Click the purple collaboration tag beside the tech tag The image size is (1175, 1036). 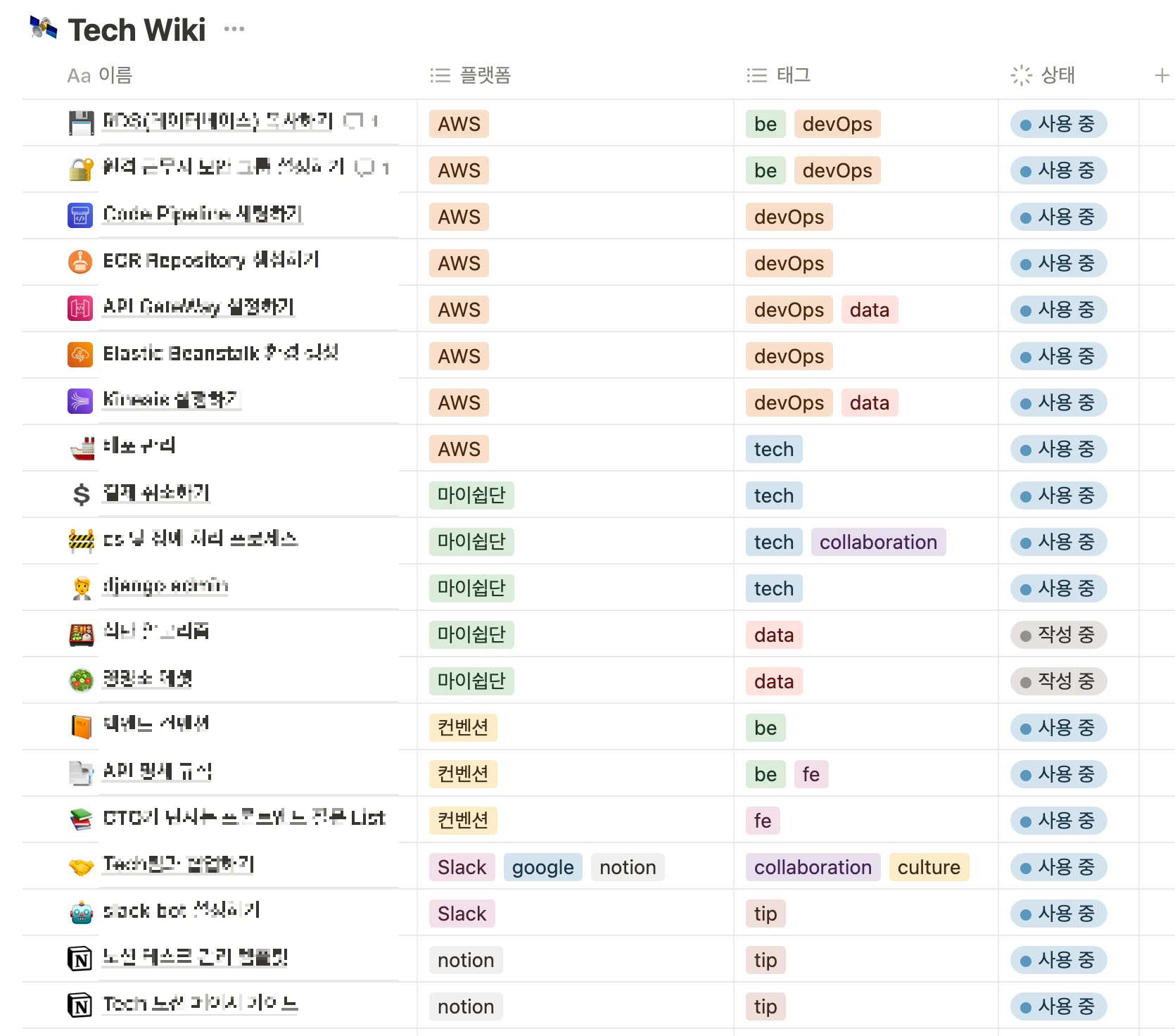[x=878, y=542]
